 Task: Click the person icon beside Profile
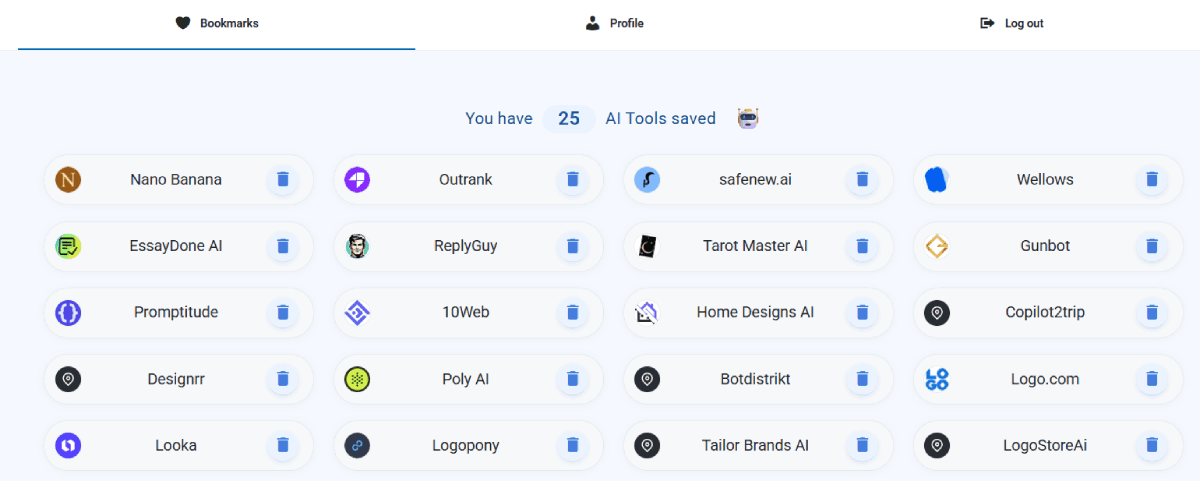point(592,24)
